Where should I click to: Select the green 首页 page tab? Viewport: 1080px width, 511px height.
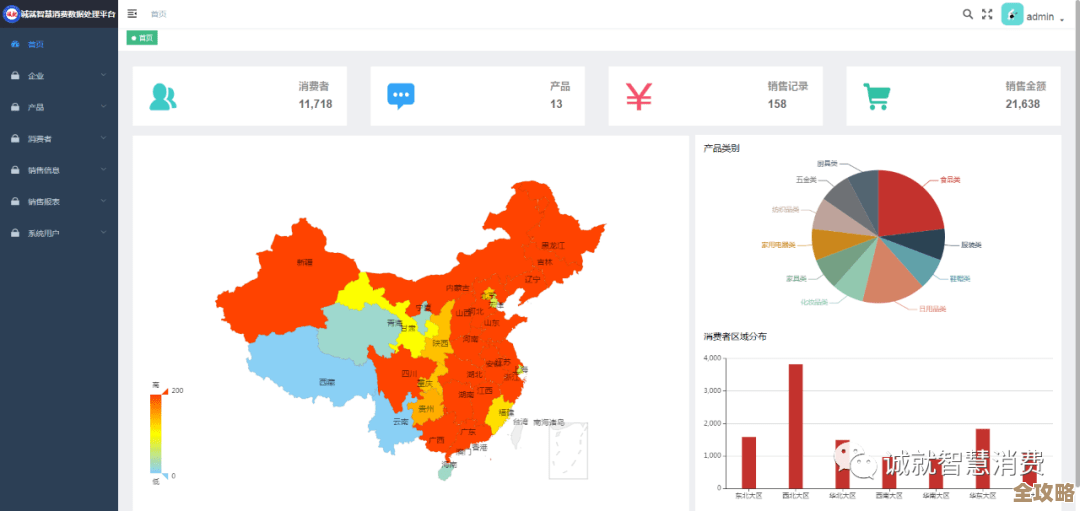(142, 38)
